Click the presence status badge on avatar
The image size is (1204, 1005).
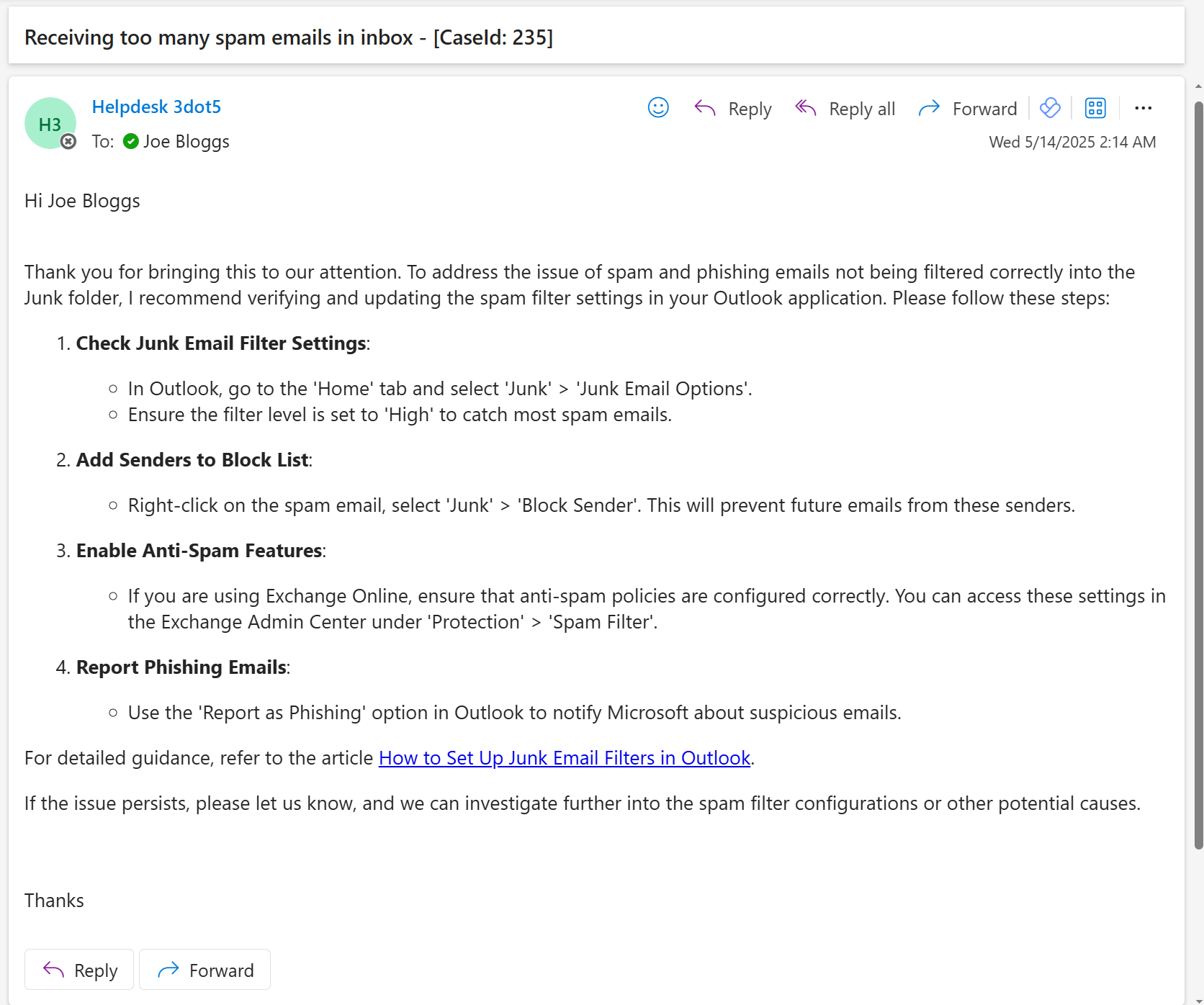point(68,142)
